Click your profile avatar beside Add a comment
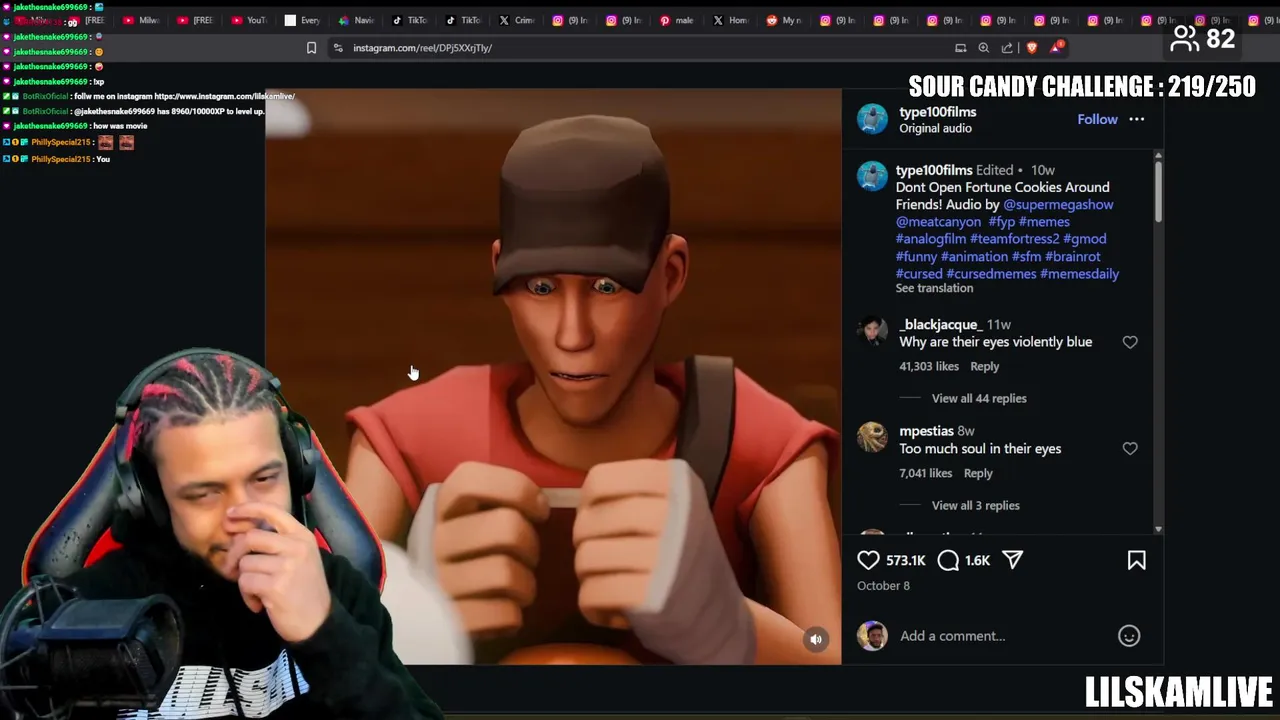 (x=872, y=636)
